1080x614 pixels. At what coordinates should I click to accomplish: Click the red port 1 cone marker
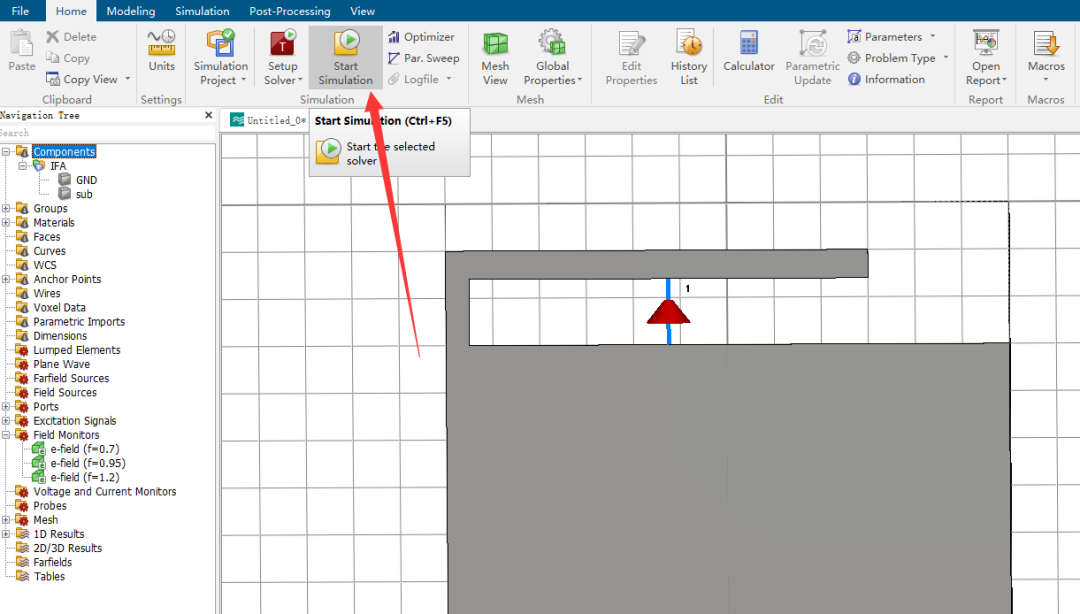[x=668, y=311]
